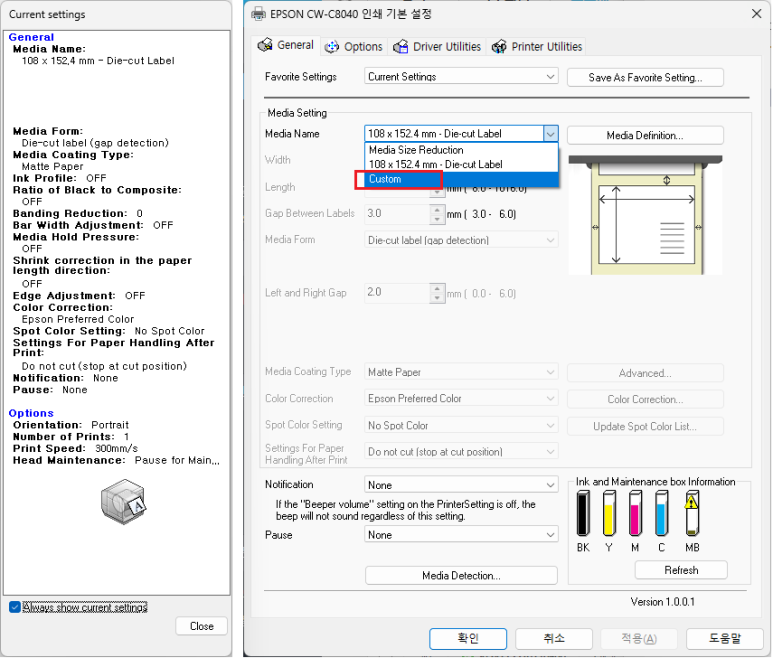The height and width of the screenshot is (658, 773).
Task: Open Media Definition dialog
Action: [x=645, y=136]
